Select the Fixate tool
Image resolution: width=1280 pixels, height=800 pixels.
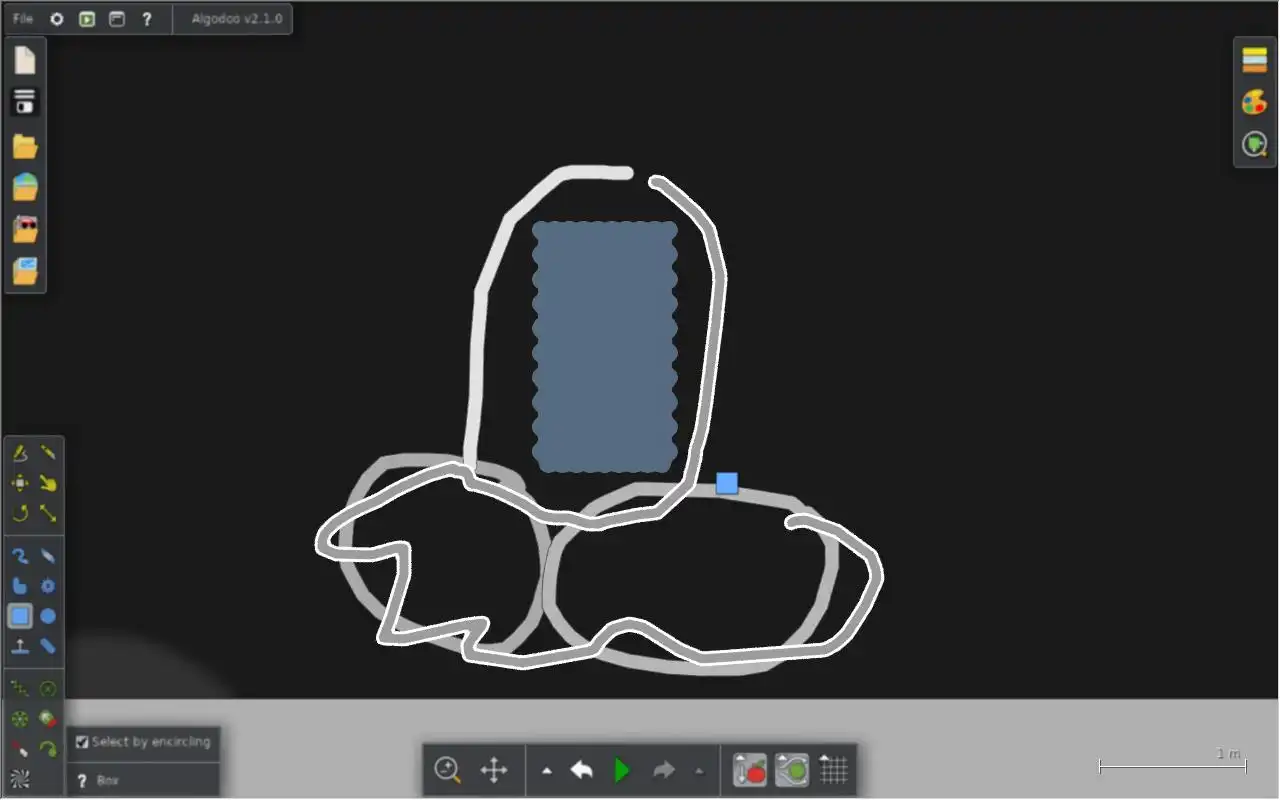point(48,688)
